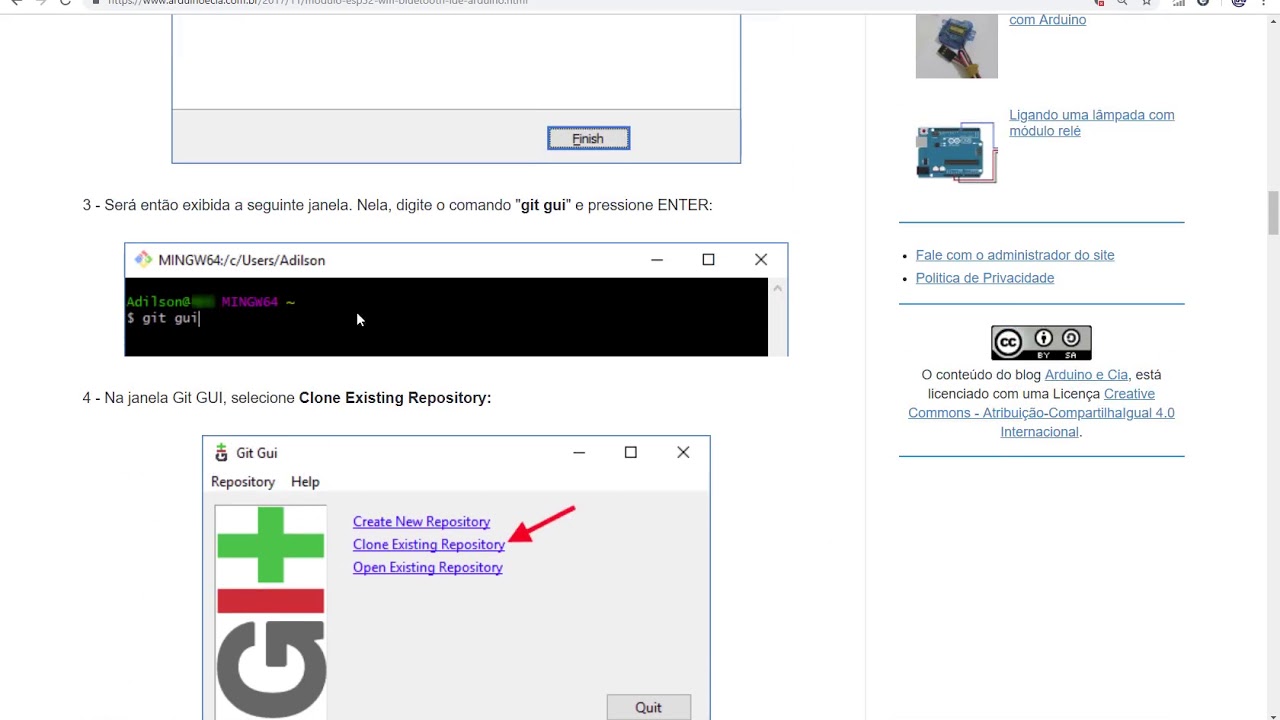Minimize the MINGW64 terminal window
This screenshot has height=720, width=1280.
[657, 260]
